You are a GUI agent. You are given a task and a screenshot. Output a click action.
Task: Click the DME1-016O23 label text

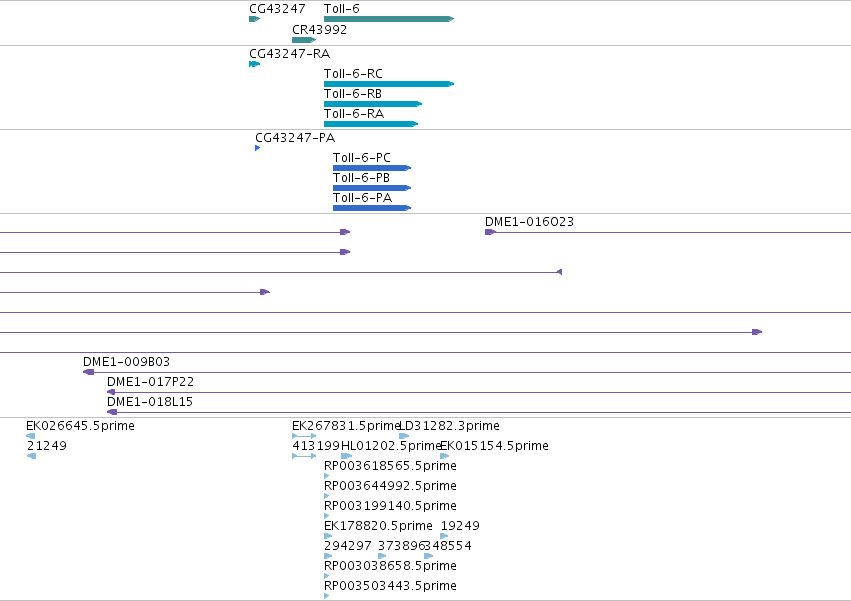pyautogui.click(x=529, y=222)
